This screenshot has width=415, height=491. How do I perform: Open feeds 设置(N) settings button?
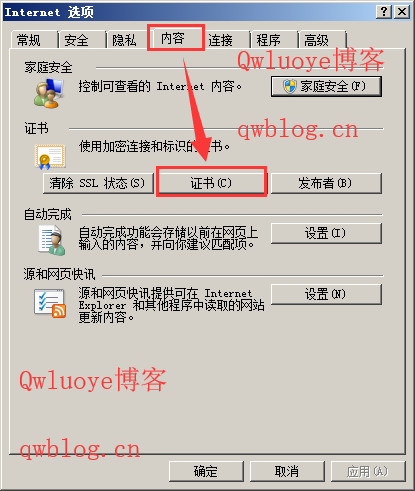pyautogui.click(x=326, y=294)
